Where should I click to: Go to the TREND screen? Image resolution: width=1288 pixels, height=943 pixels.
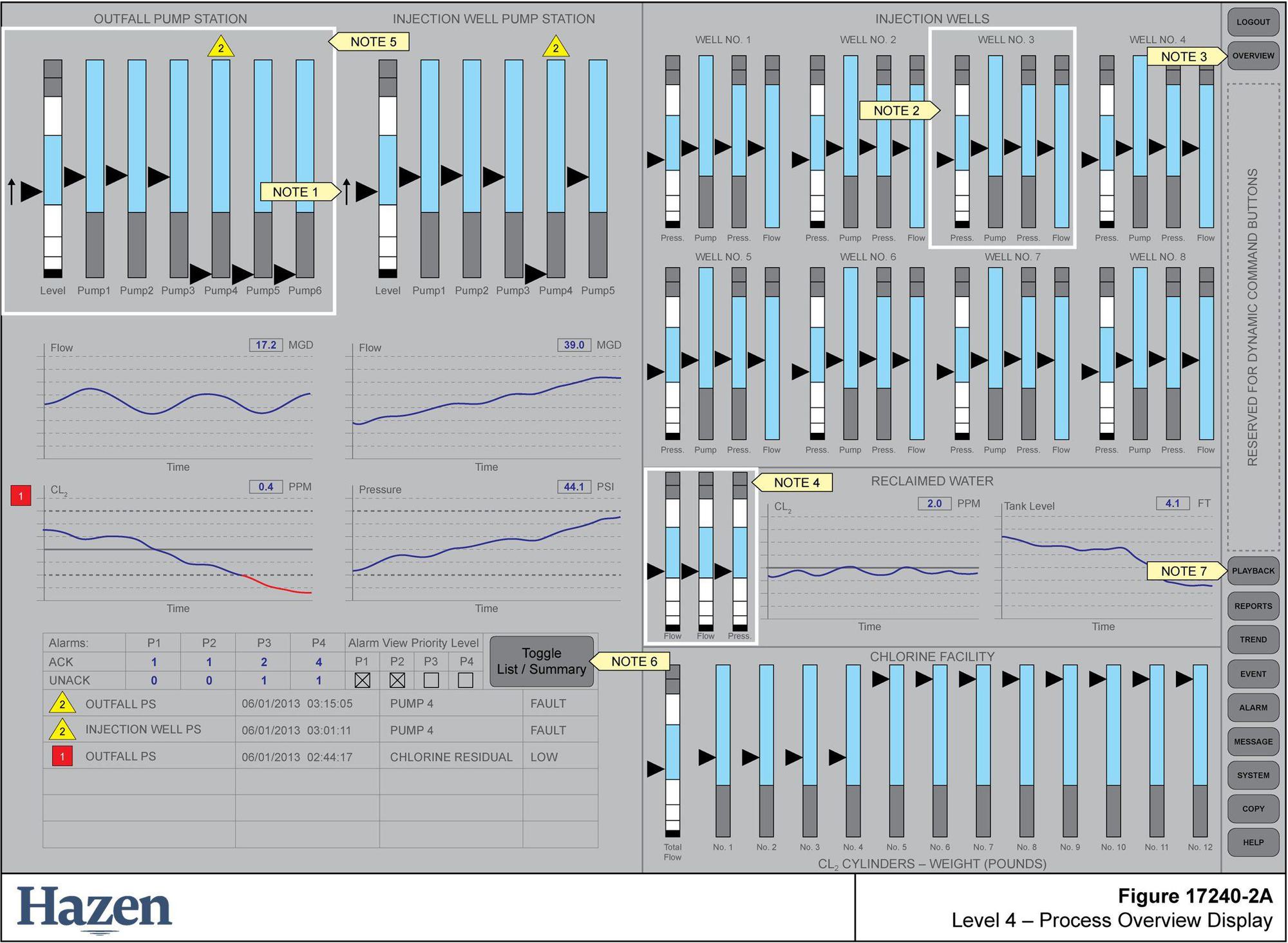1253,640
